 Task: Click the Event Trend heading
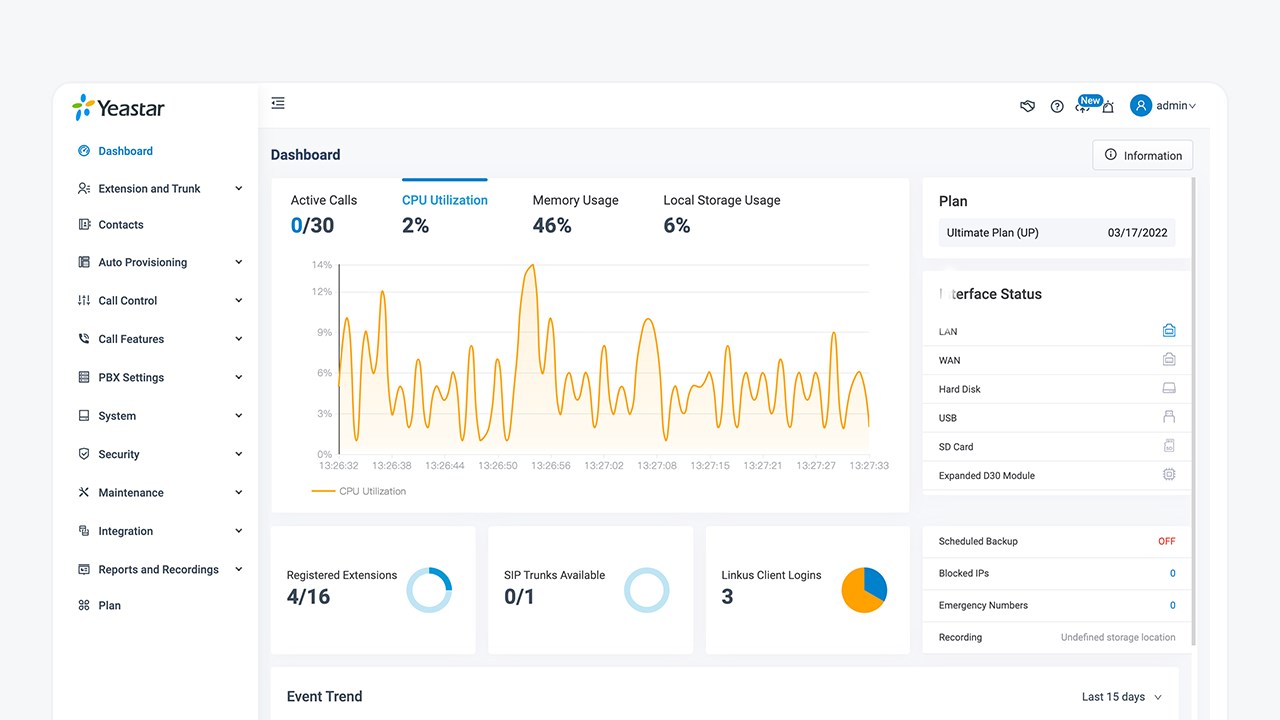(x=324, y=697)
